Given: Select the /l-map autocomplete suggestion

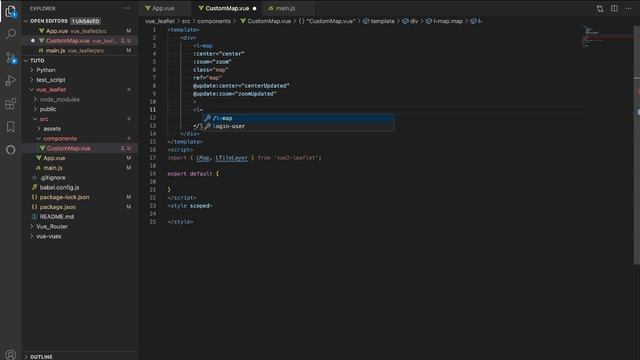Looking at the screenshot, I should coord(299,118).
